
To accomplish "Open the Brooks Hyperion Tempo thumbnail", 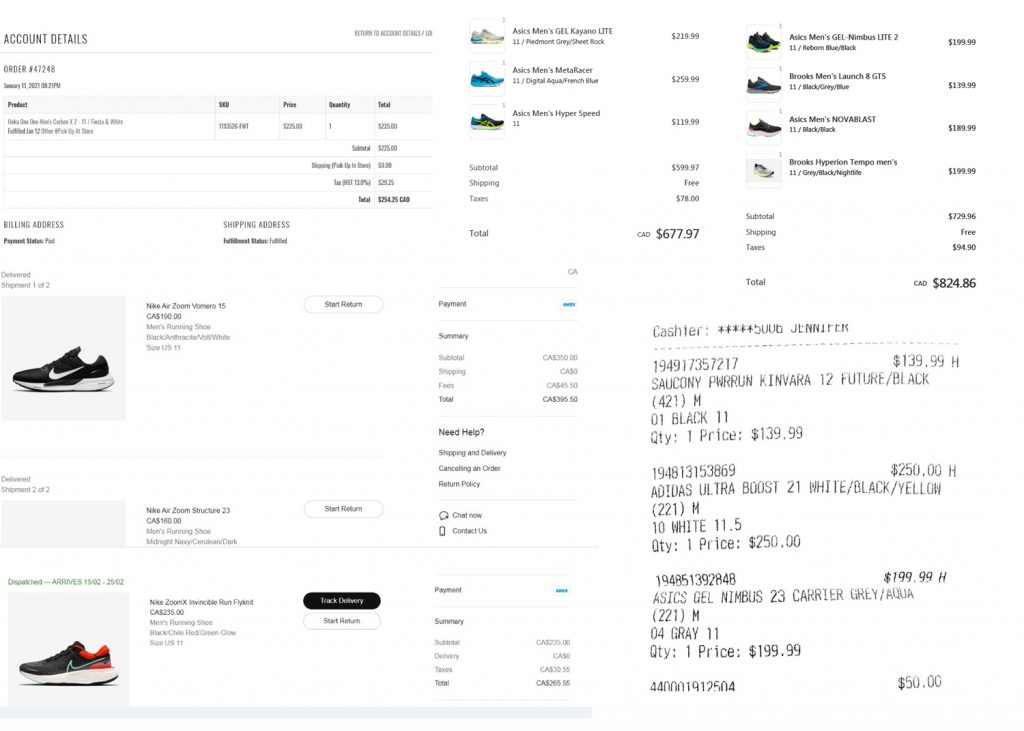I will pos(763,171).
